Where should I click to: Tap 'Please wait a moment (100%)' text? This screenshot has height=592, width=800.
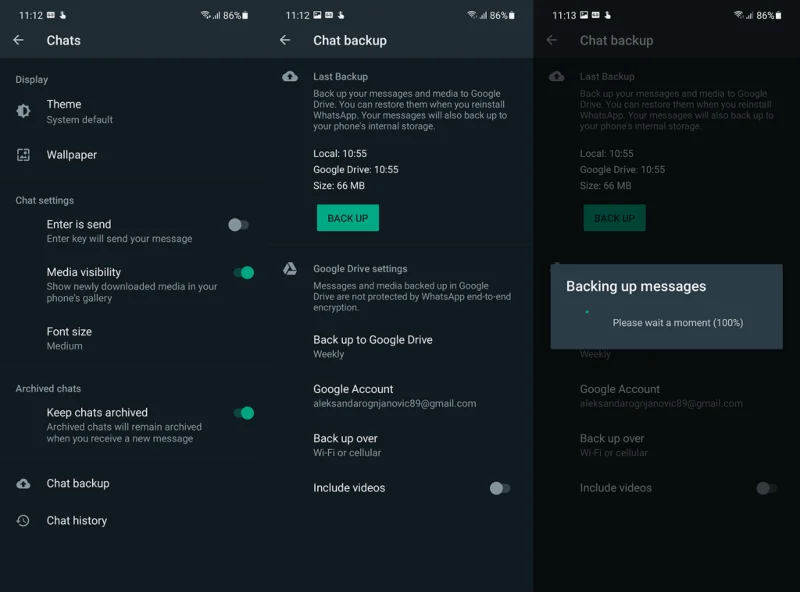[678, 323]
